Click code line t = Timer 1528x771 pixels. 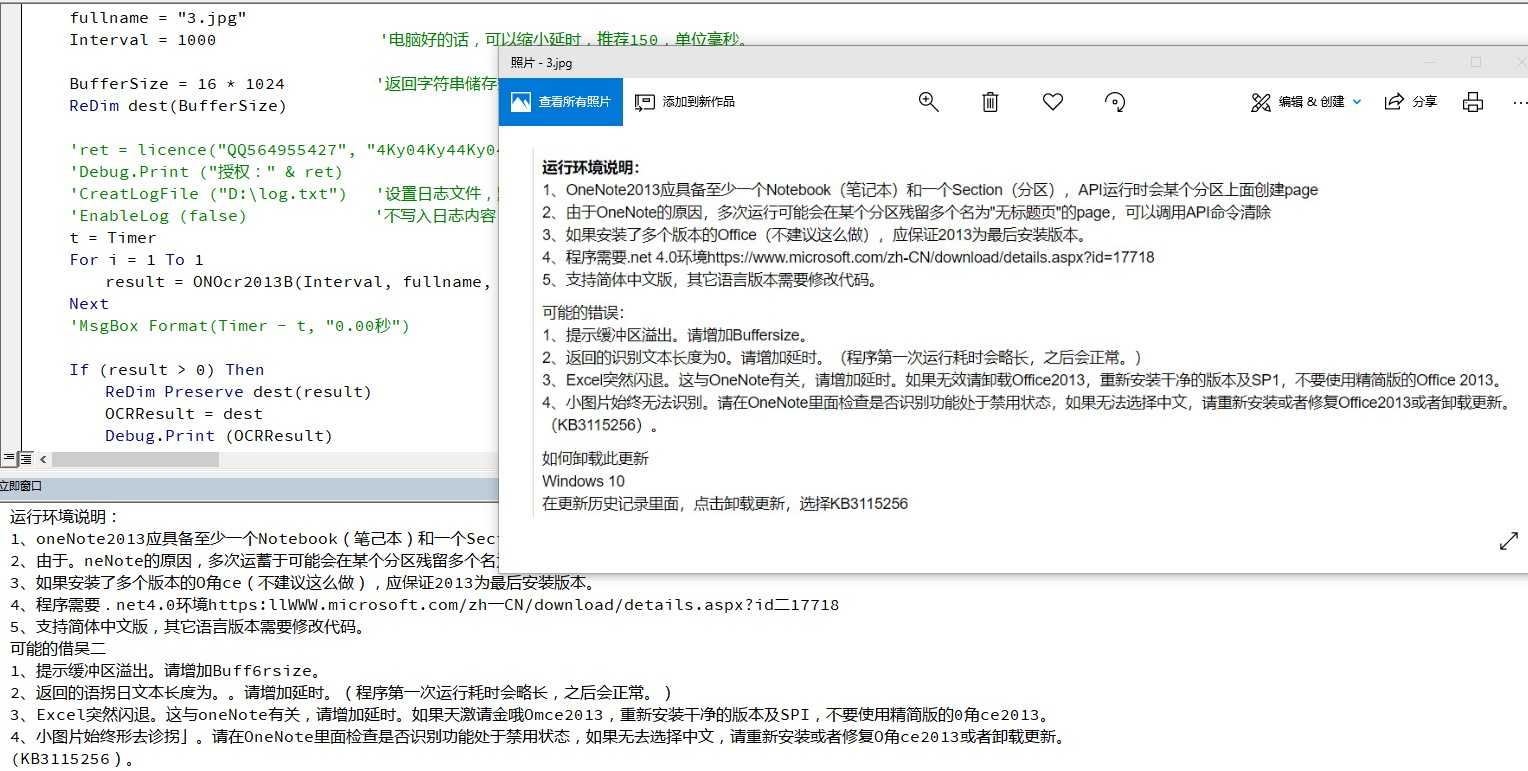(x=113, y=238)
